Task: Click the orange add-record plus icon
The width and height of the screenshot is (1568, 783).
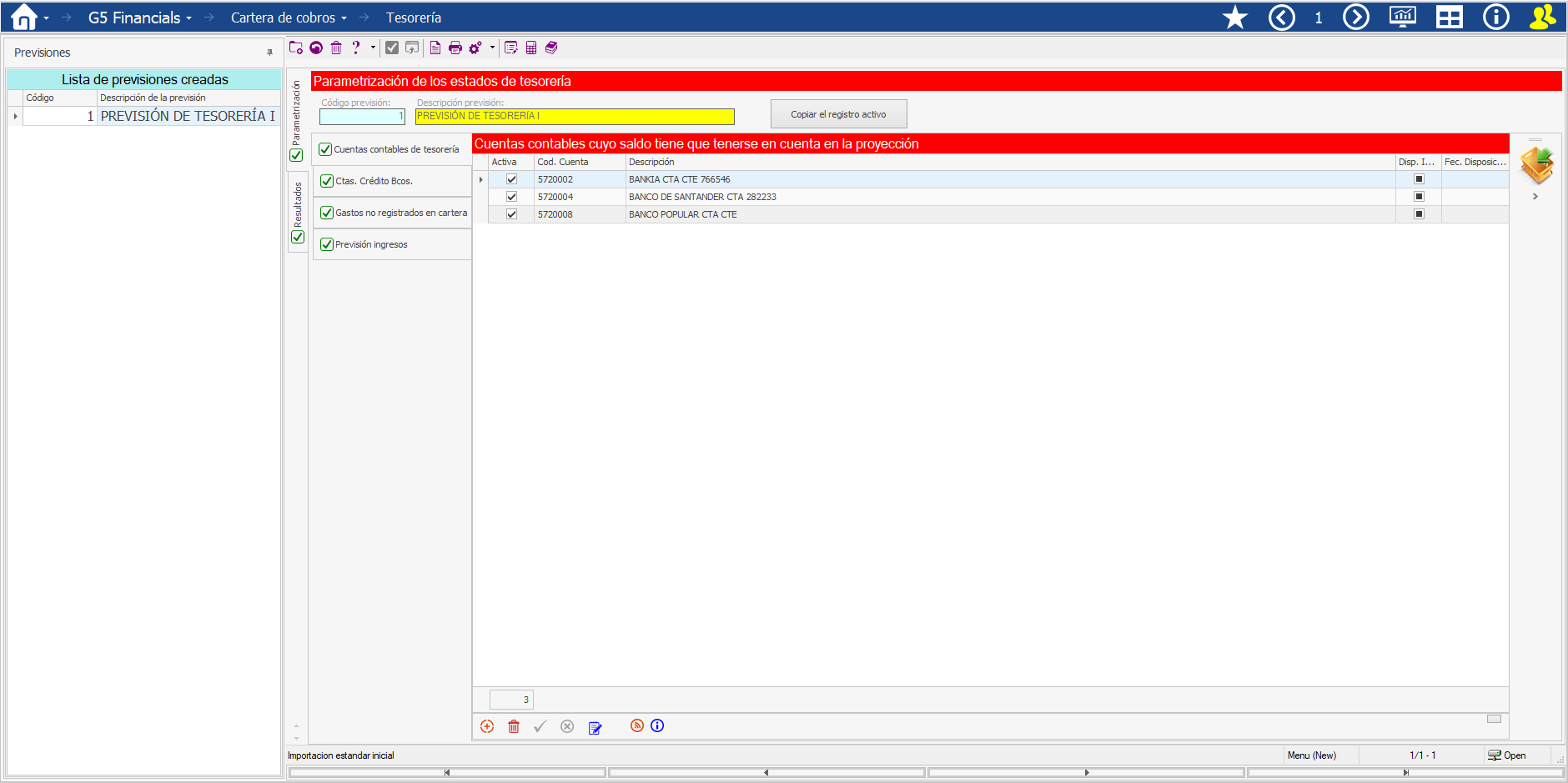Action: [x=487, y=726]
